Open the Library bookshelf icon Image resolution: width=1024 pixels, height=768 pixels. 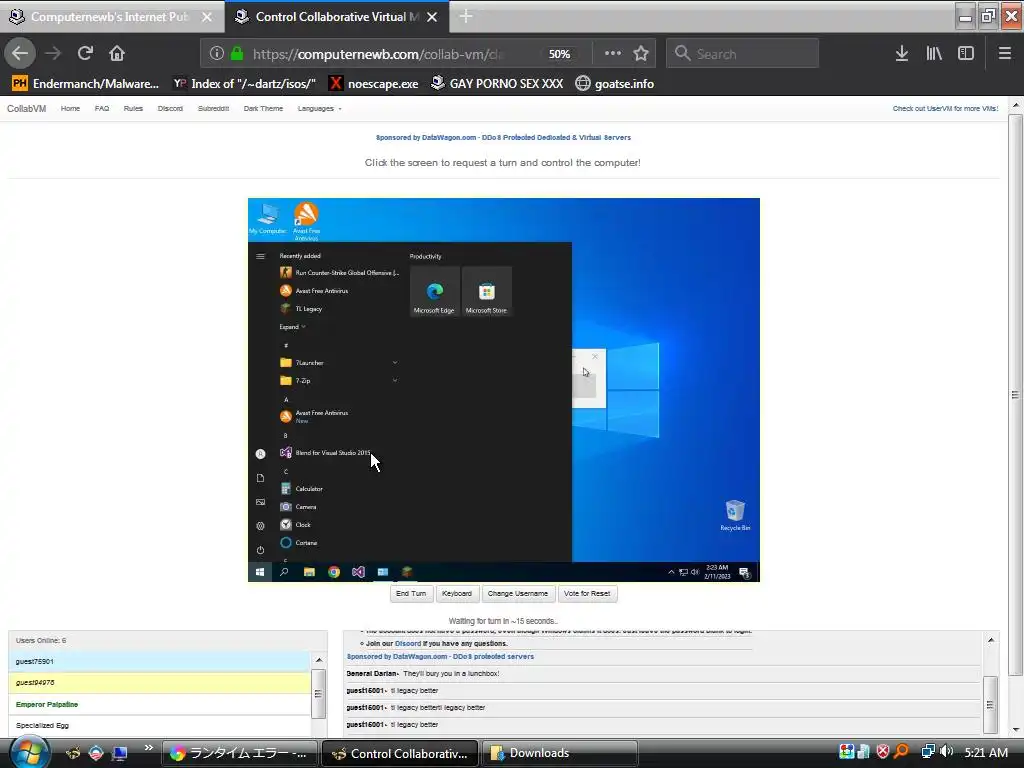click(x=934, y=53)
